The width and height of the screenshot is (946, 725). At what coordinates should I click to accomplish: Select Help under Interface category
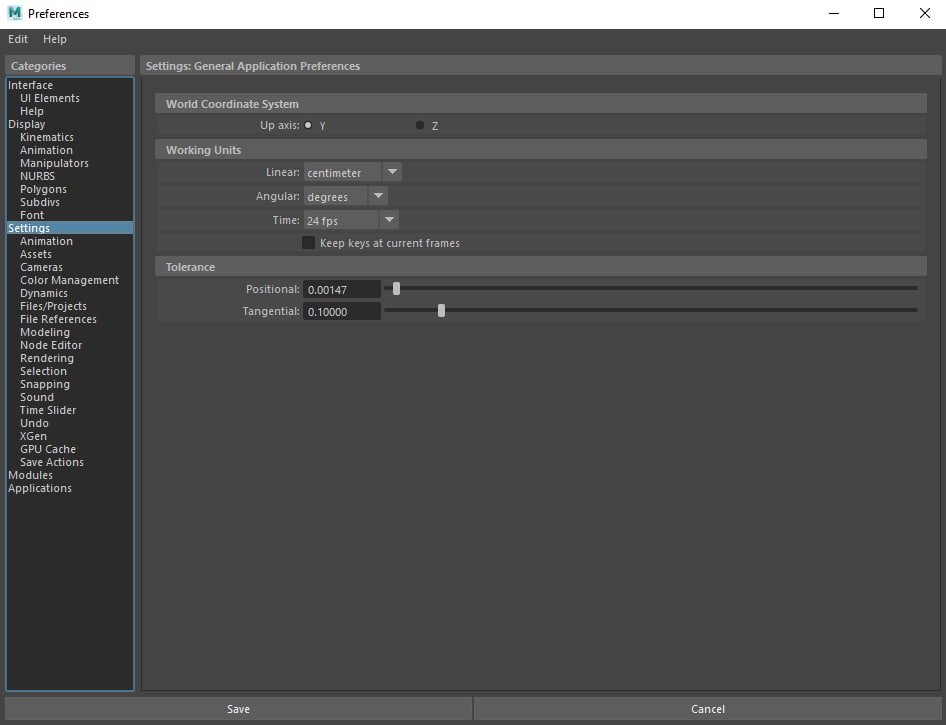pos(31,111)
